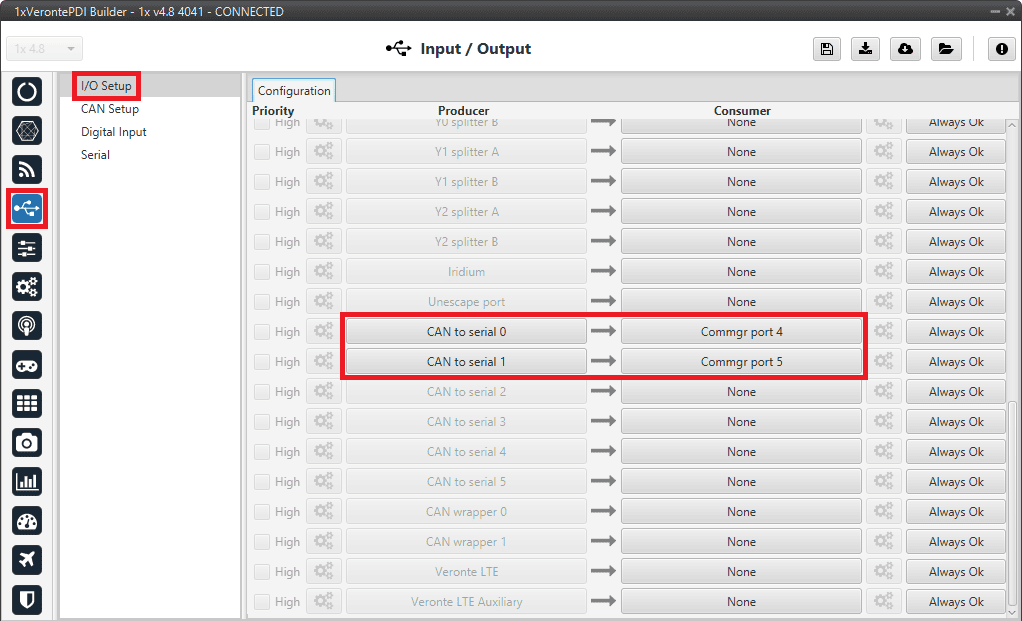
Task: Check High priority box for Veronte LTE row
Action: click(262, 572)
